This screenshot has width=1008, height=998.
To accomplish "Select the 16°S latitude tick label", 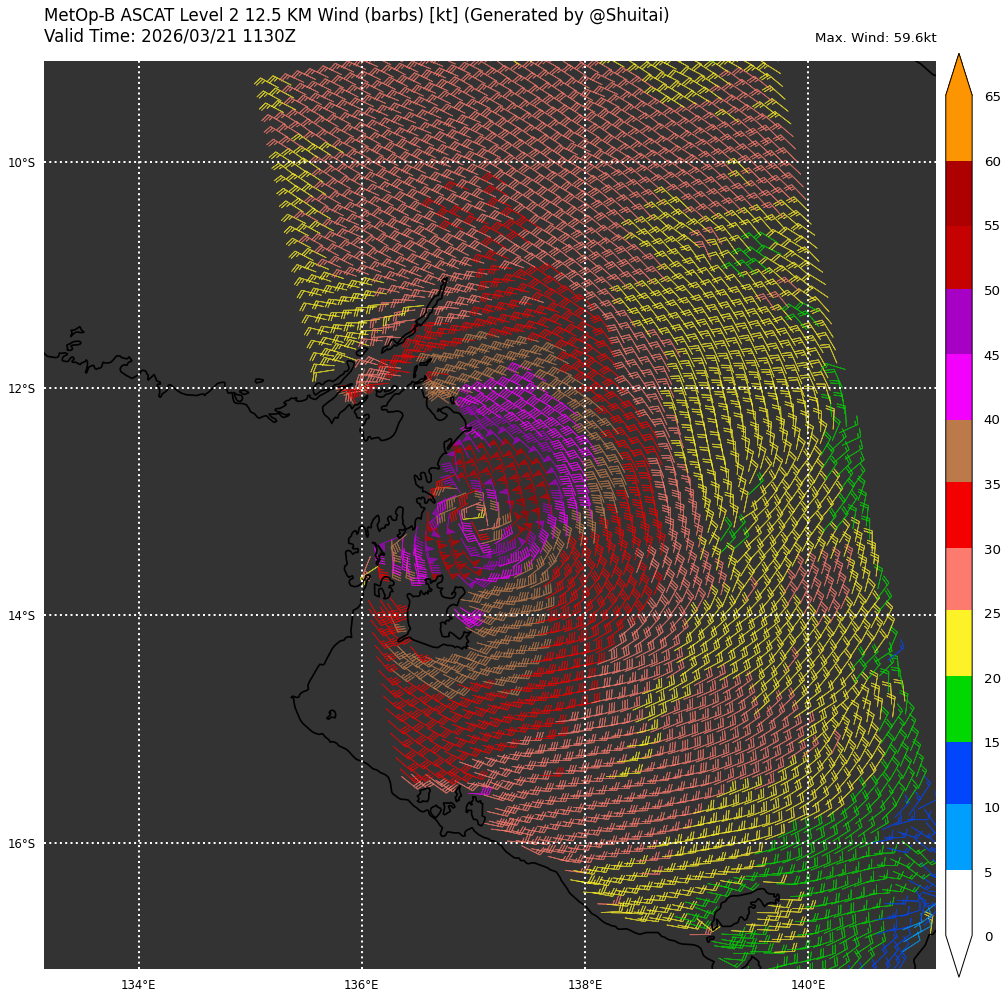I will (21, 844).
